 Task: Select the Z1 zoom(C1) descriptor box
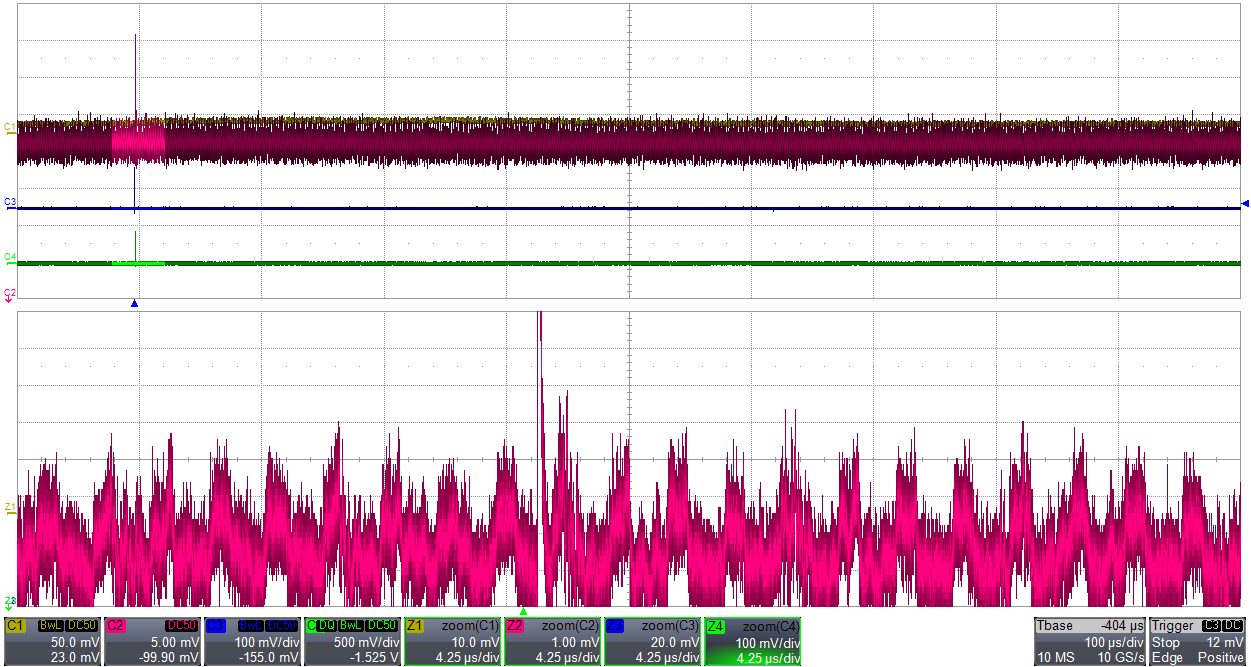click(452, 641)
